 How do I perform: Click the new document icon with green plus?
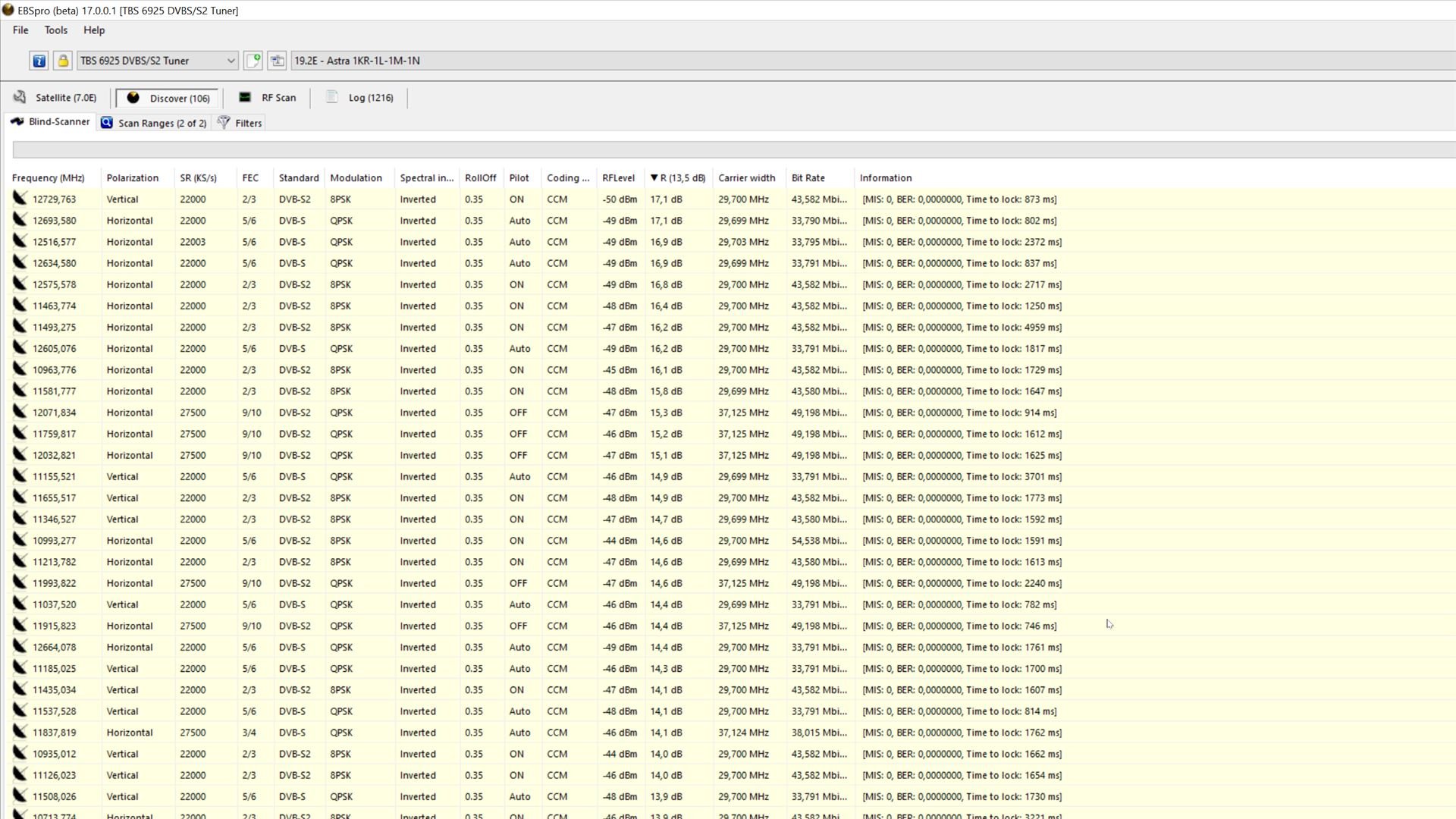[x=253, y=61]
